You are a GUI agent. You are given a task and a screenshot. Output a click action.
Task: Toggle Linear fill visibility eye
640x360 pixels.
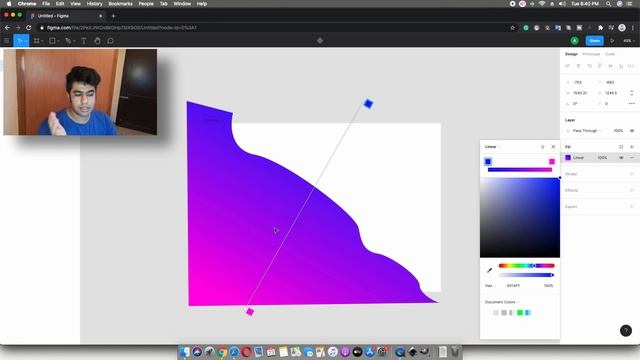click(621, 158)
